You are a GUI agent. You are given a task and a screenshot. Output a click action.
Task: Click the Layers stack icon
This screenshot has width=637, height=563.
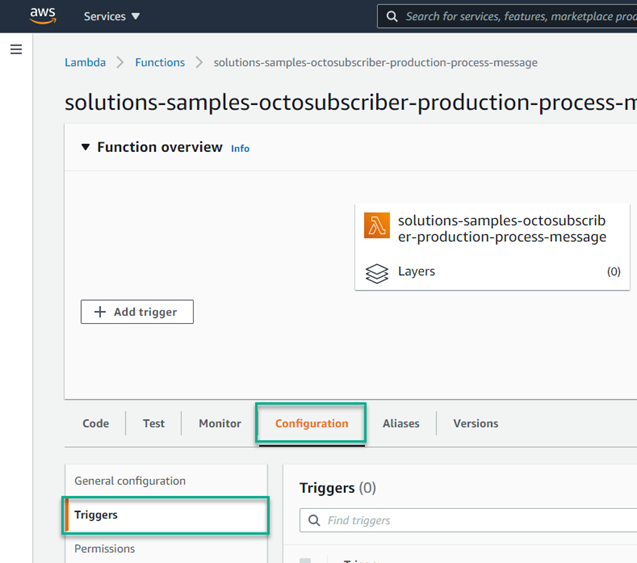(x=377, y=273)
